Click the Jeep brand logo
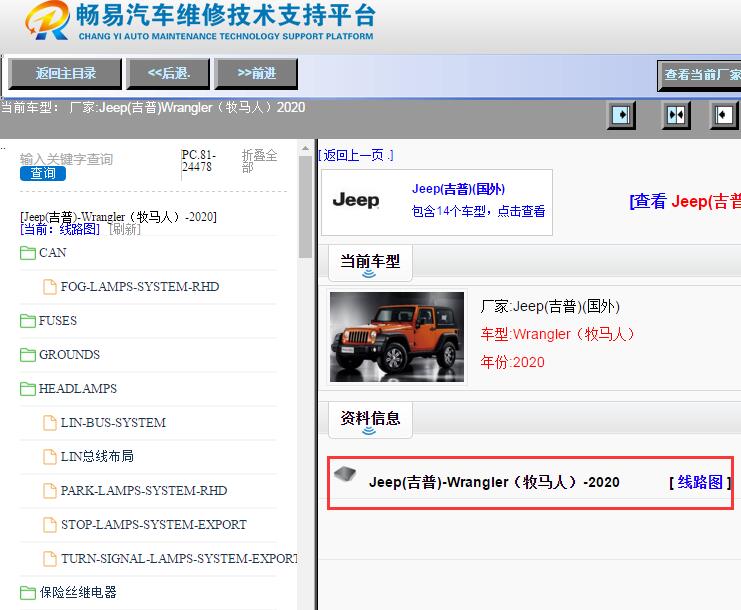741x610 pixels. tap(356, 200)
